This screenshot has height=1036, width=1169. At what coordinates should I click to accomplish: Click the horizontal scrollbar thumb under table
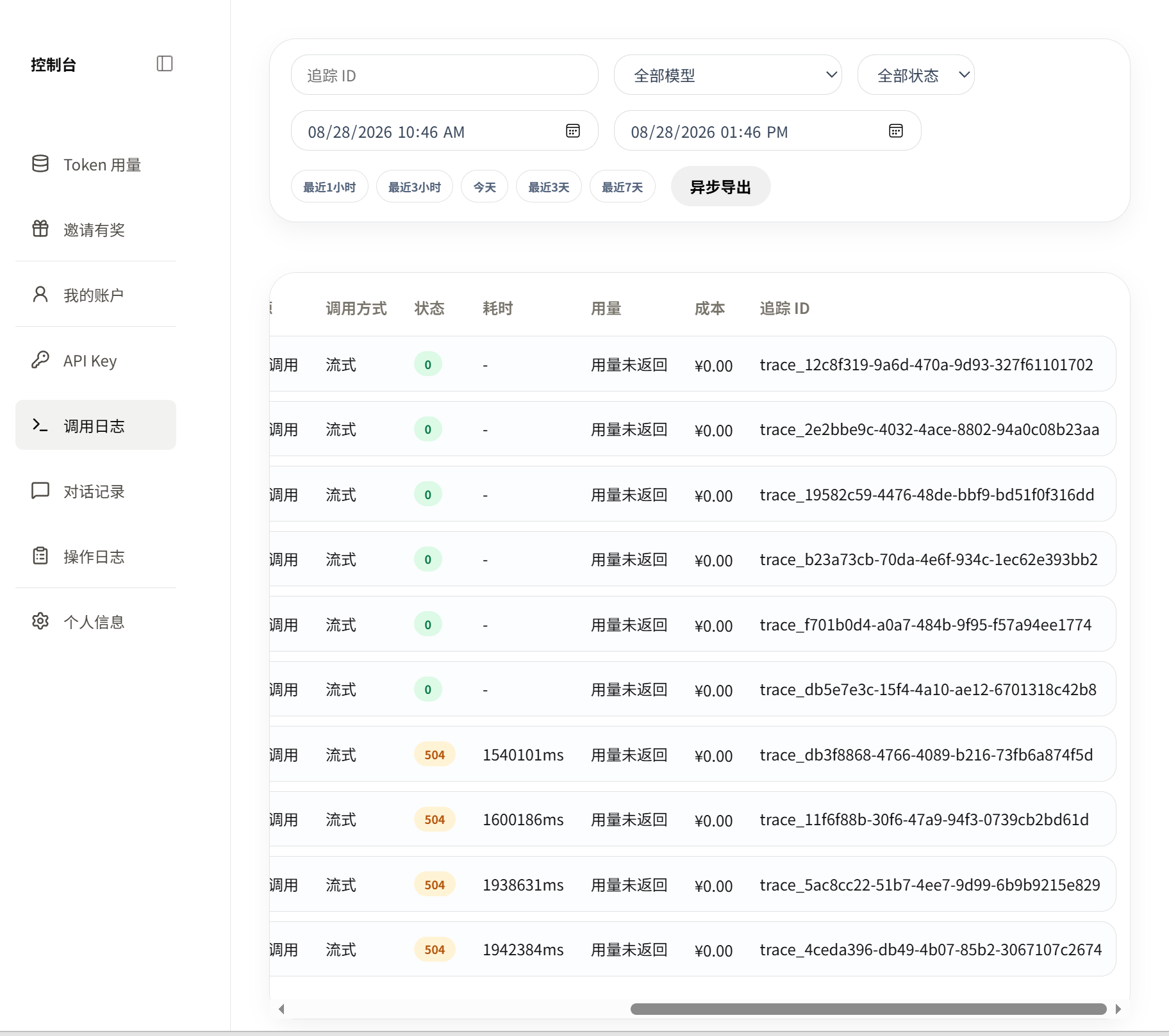868,1009
